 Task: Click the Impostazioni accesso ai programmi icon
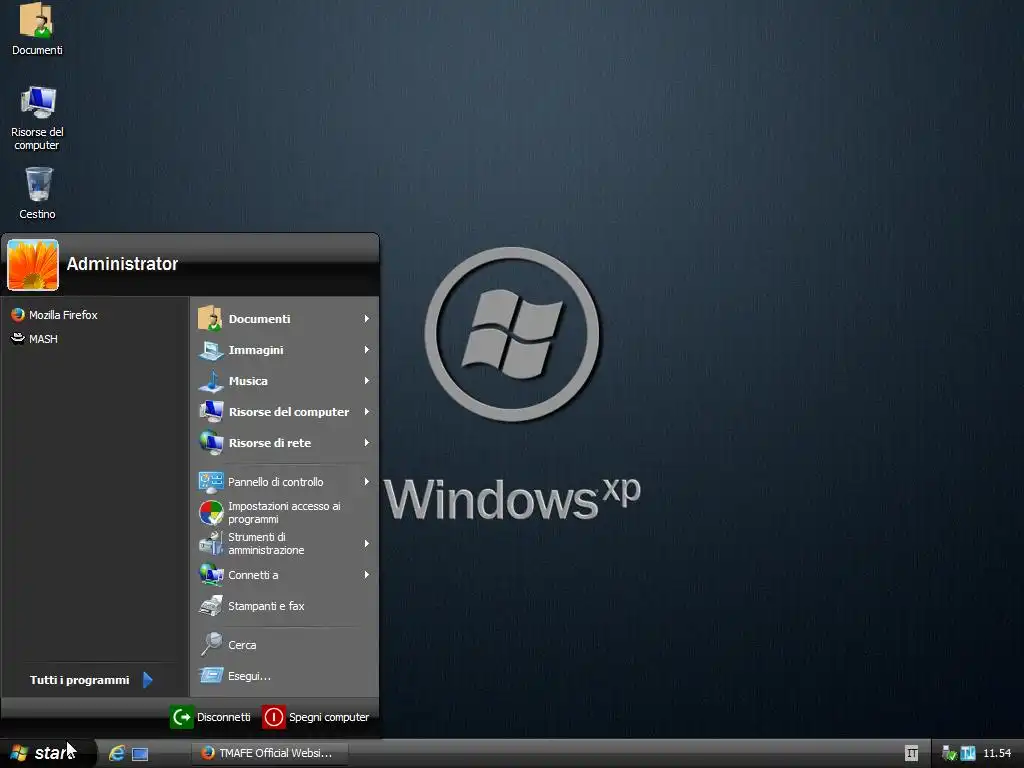tap(210, 513)
